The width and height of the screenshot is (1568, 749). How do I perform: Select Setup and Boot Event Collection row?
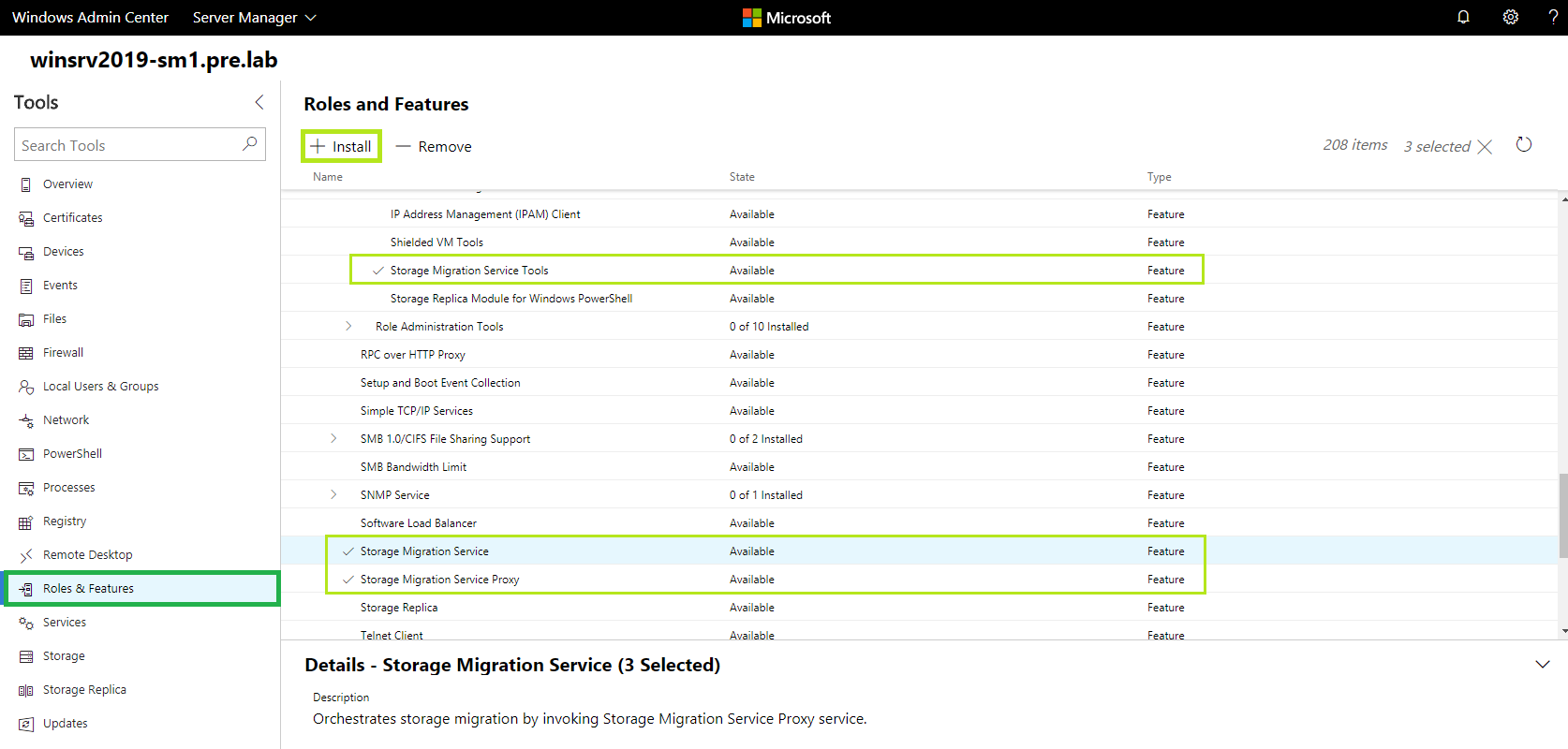coord(919,382)
